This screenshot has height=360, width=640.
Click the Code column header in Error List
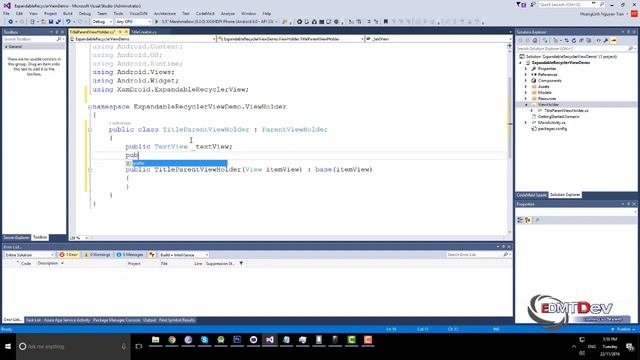click(x=26, y=264)
